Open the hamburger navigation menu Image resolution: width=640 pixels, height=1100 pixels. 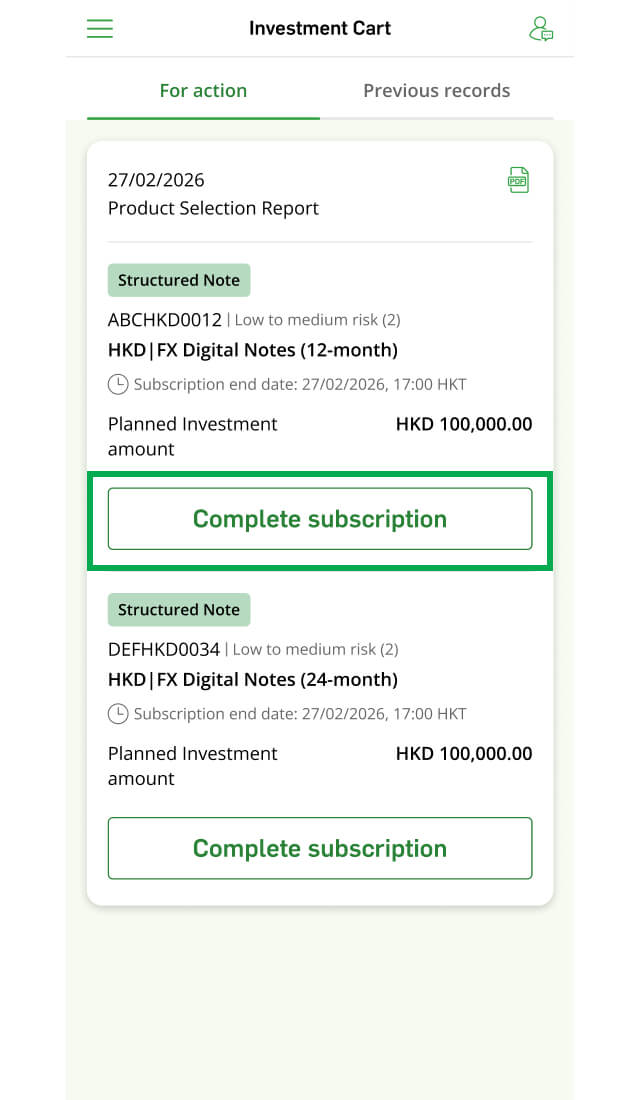pyautogui.click(x=100, y=28)
